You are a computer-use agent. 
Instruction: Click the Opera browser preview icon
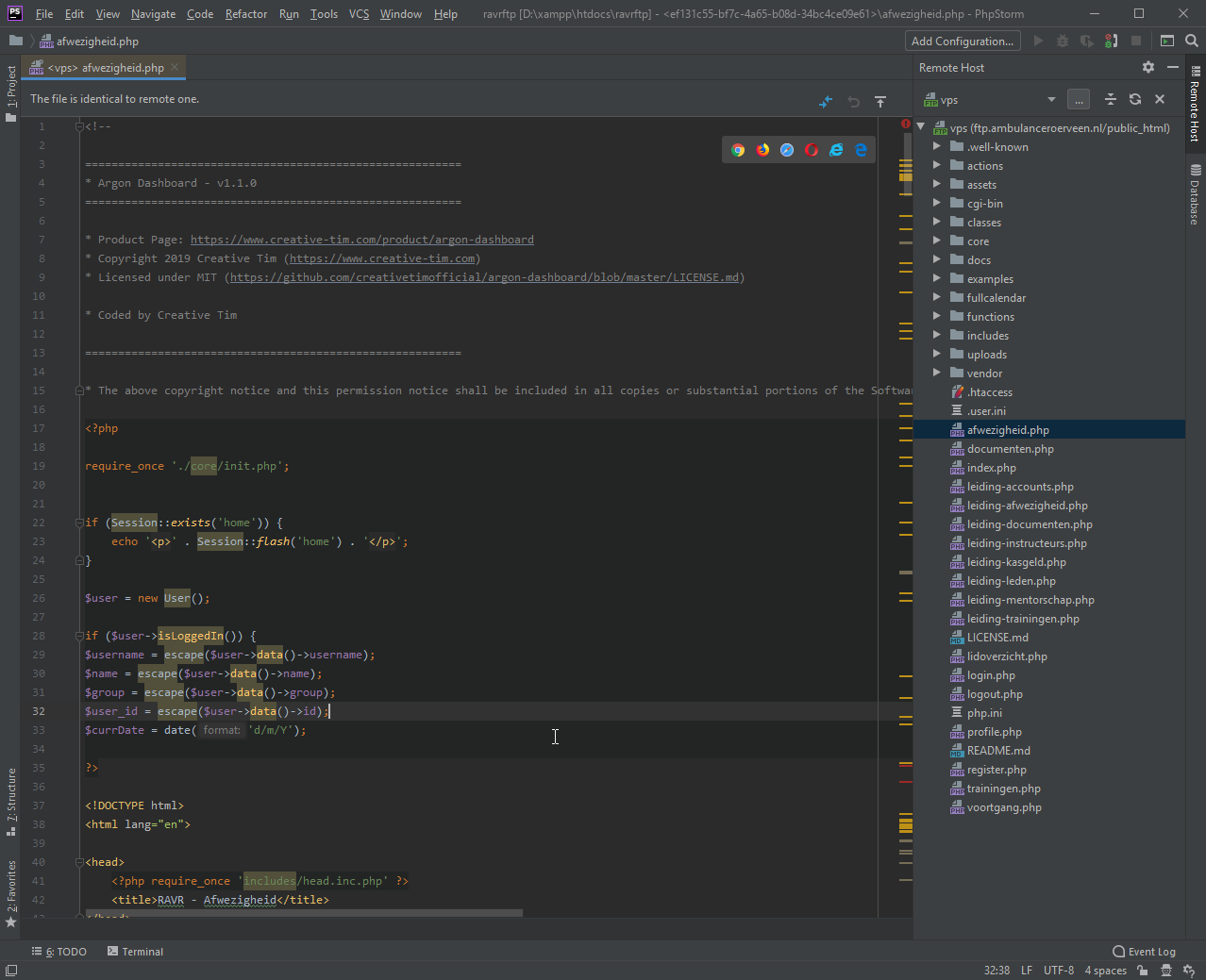click(x=812, y=150)
